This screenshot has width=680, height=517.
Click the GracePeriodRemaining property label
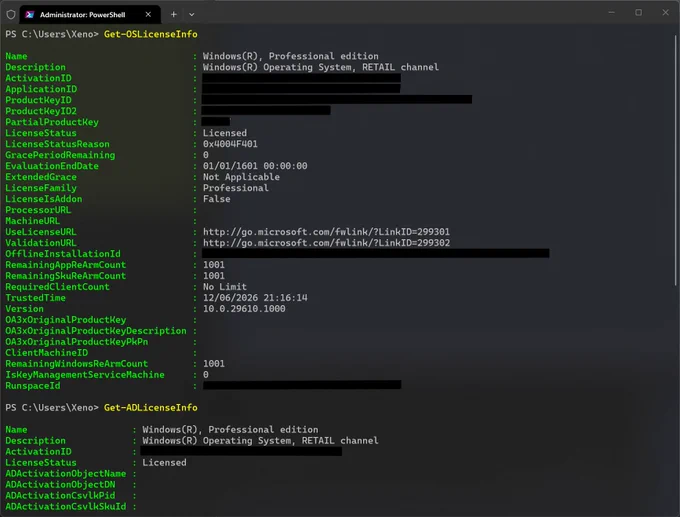click(x=60, y=155)
